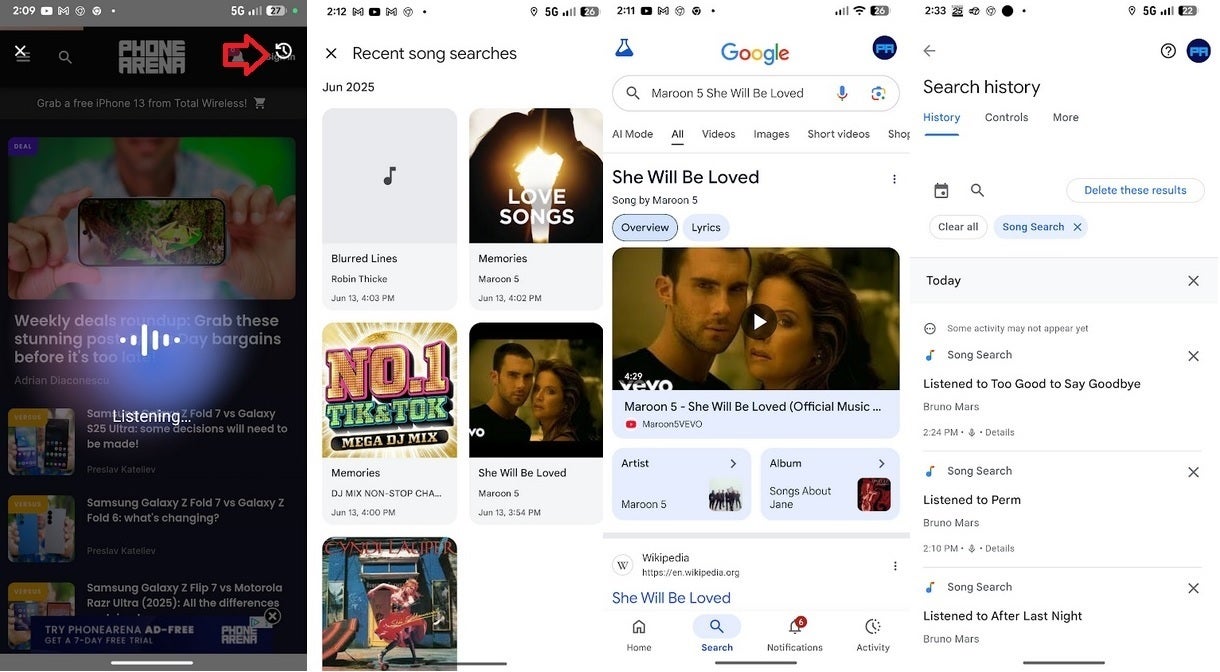Play the She Will Be Loved video
1220x672 pixels.
760,321
